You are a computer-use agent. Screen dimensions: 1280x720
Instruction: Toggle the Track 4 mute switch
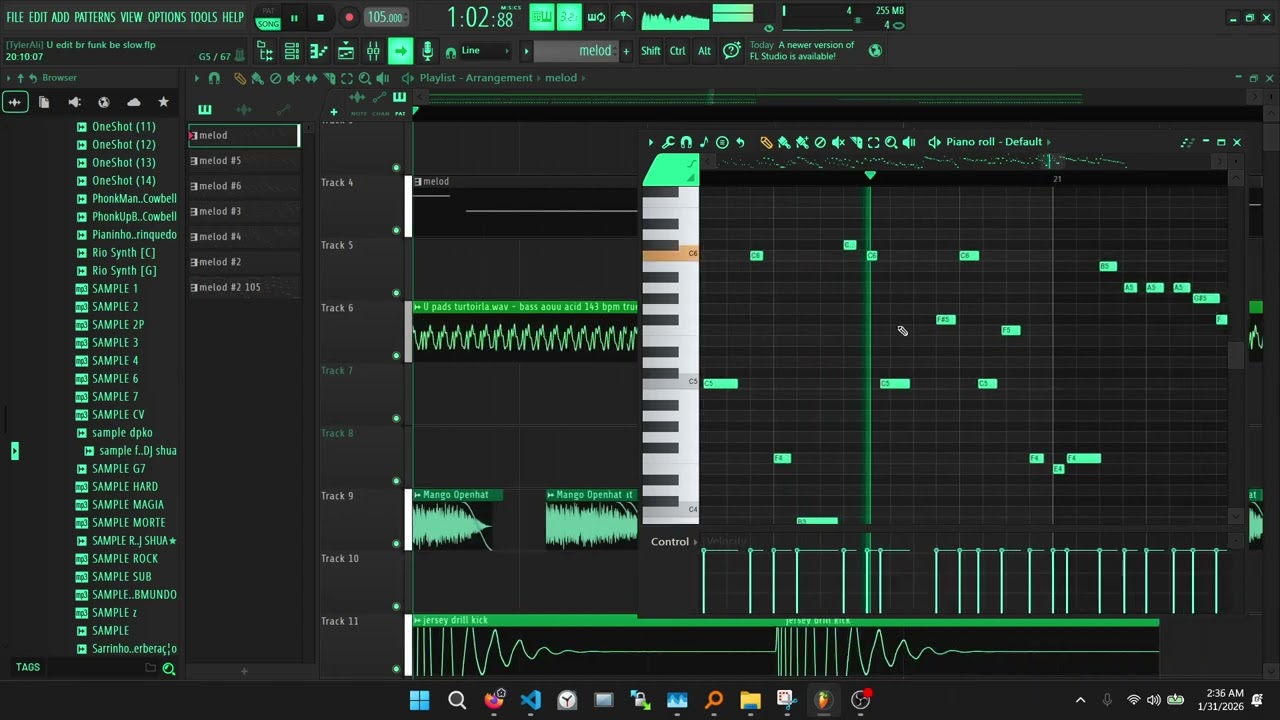coord(396,230)
